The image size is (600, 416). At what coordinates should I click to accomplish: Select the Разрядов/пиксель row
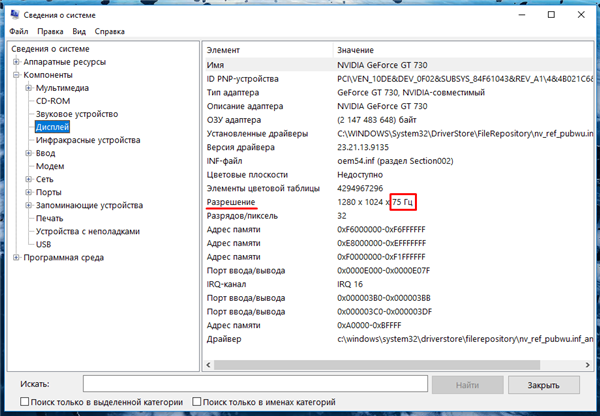[x=399, y=216]
